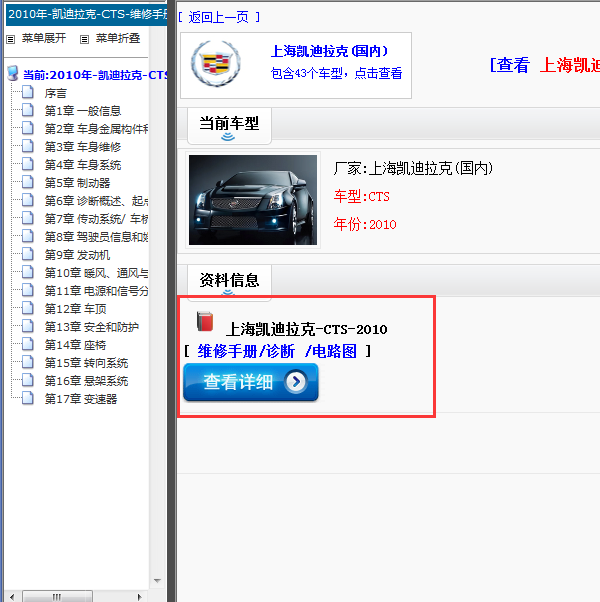The height and width of the screenshot is (602, 600).
Task: Click the 年份:2010 red text
Action: click(365, 224)
